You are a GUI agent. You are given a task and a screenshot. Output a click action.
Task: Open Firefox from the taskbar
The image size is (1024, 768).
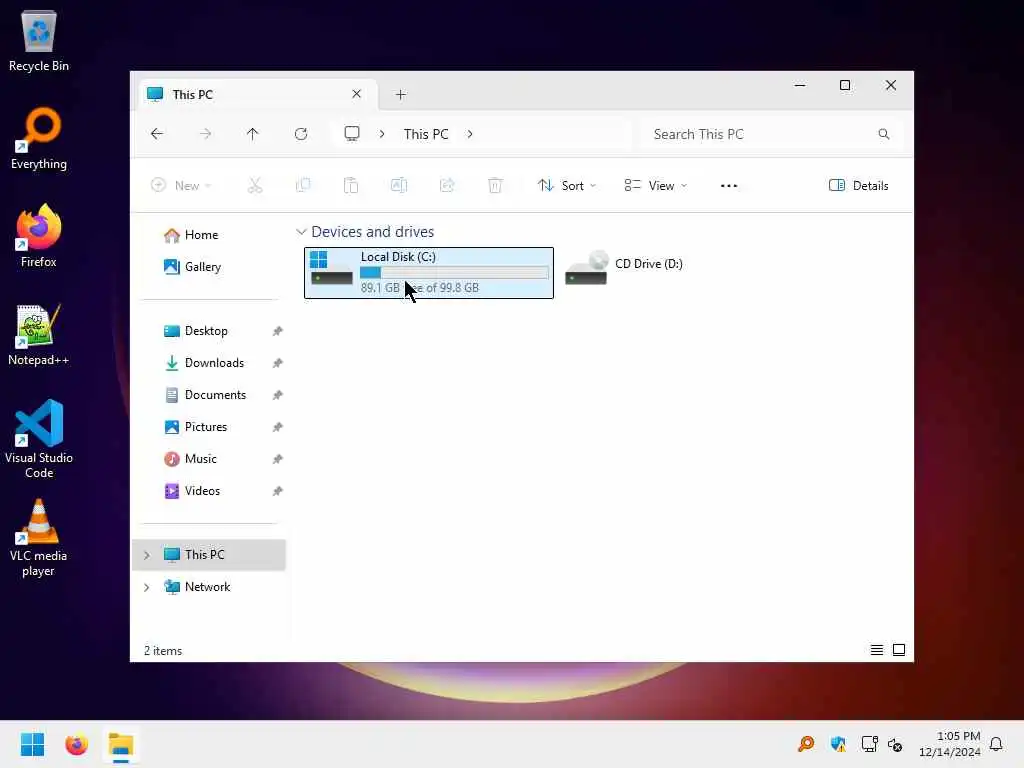pyautogui.click(x=76, y=744)
